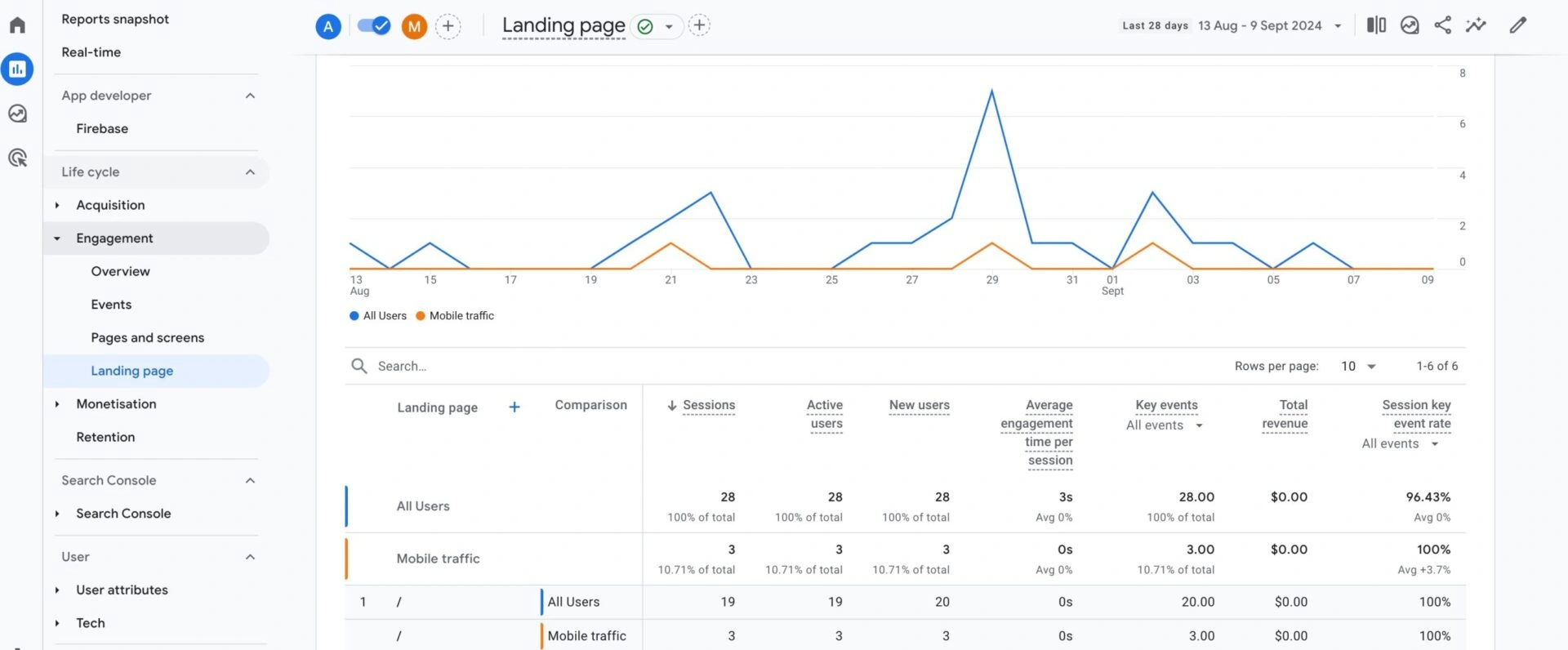Click the Home icon in left rail
The height and width of the screenshot is (650, 1568).
(x=17, y=25)
